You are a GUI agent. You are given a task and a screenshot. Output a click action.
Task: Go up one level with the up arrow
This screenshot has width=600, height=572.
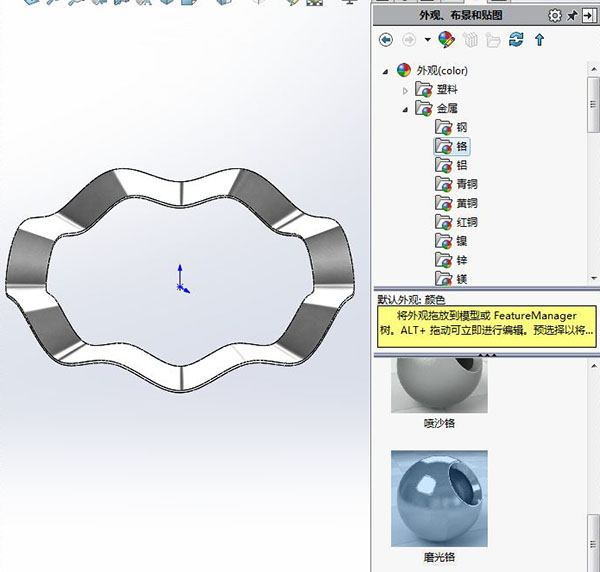[x=540, y=40]
